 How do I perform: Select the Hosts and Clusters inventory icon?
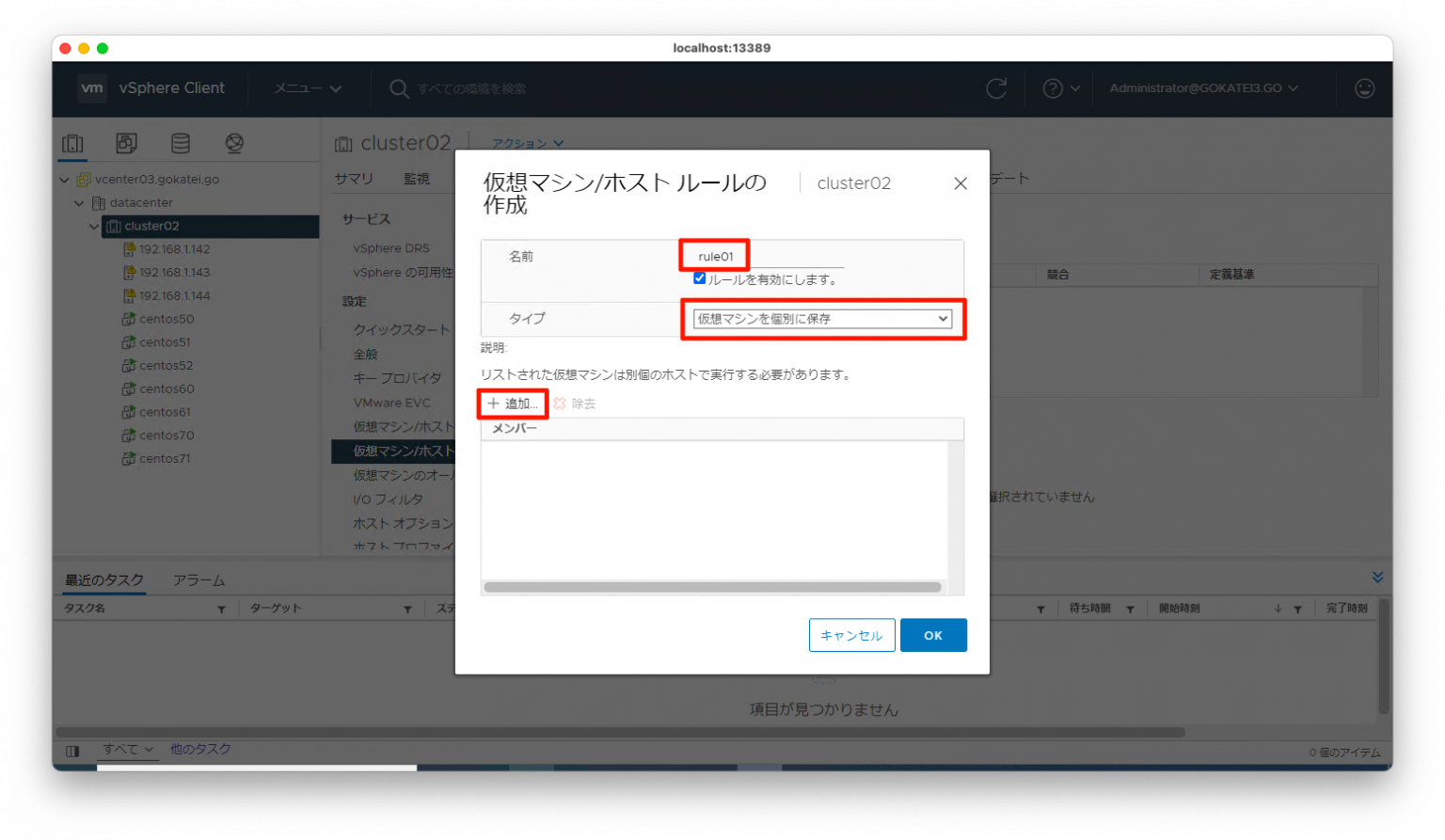(72, 142)
